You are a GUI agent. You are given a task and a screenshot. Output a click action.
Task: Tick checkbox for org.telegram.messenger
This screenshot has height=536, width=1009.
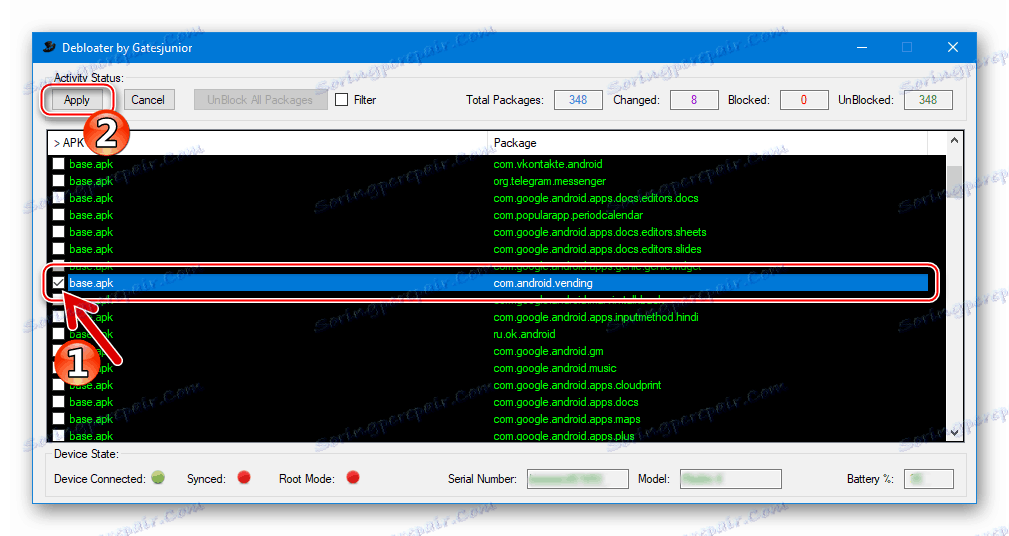(59, 181)
